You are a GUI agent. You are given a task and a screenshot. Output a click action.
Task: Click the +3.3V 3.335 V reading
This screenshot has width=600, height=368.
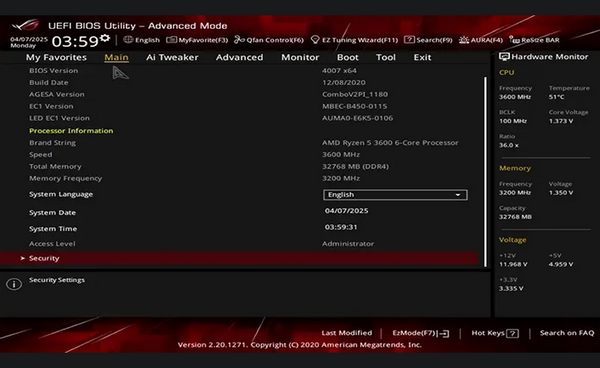pyautogui.click(x=511, y=288)
